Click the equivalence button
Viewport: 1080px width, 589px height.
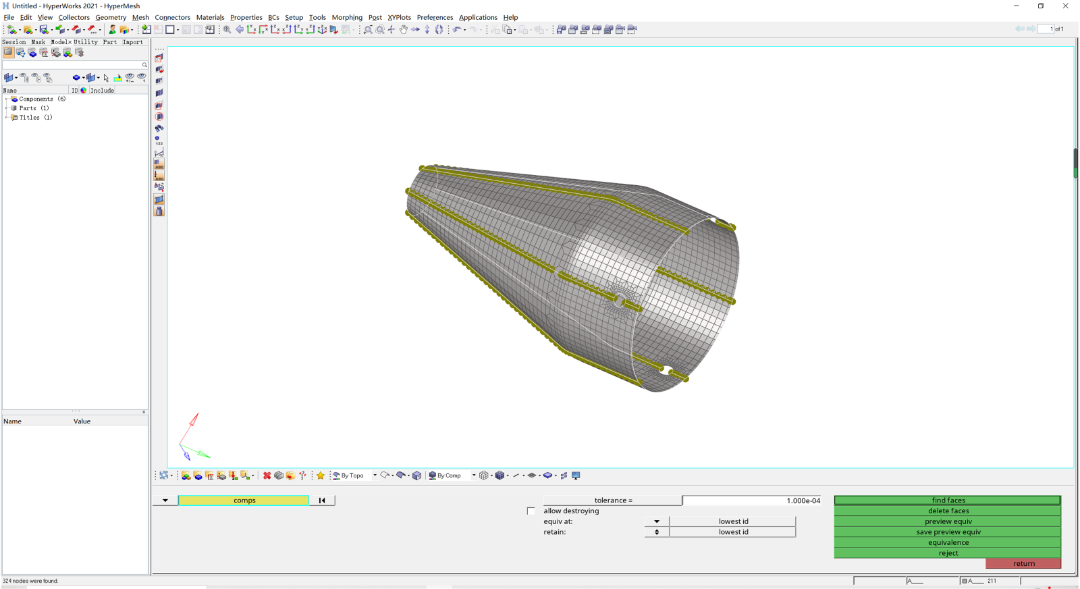point(948,542)
